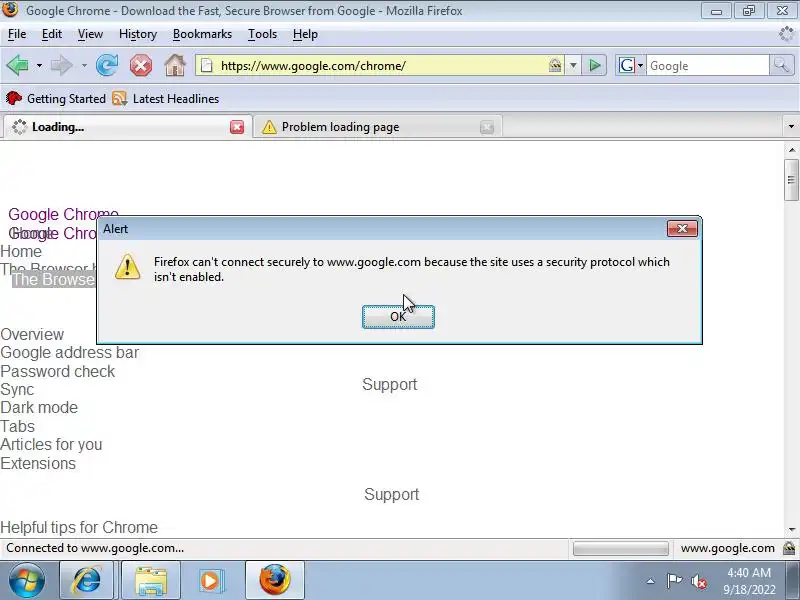Screen dimensions: 800x600
Task: Open the Getting Started bookmark
Action: [56, 98]
